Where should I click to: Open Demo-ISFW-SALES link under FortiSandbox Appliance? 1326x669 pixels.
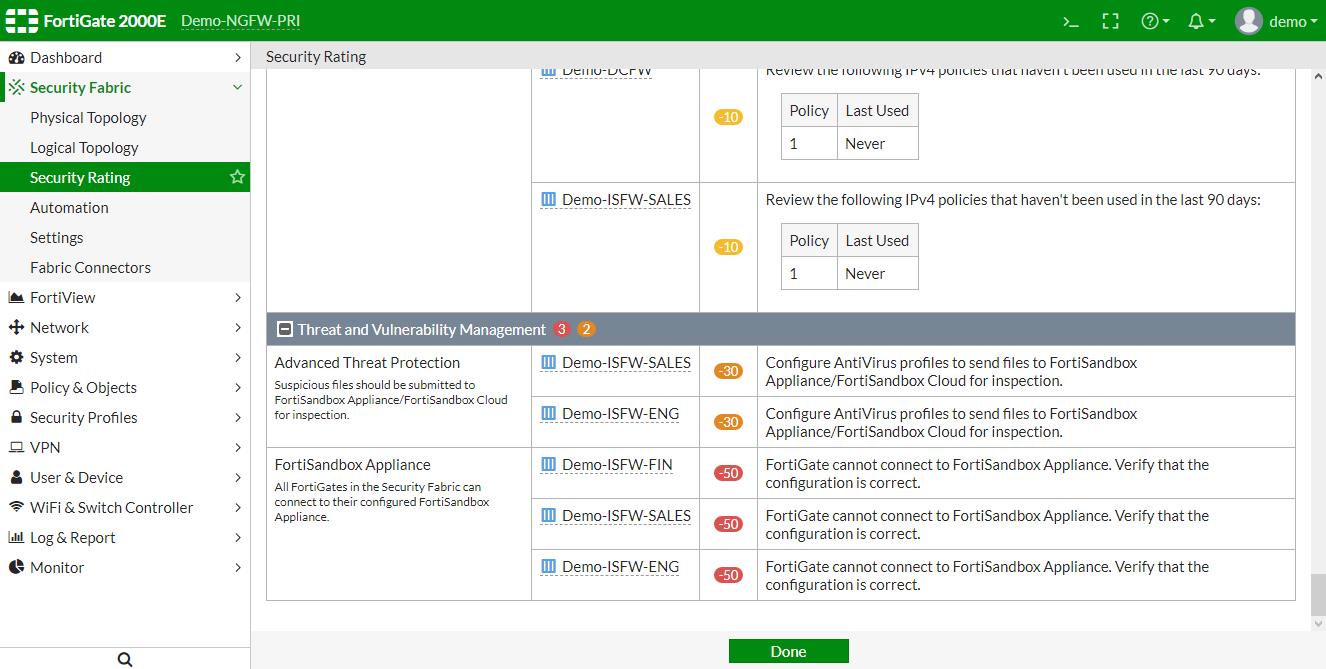click(x=626, y=516)
